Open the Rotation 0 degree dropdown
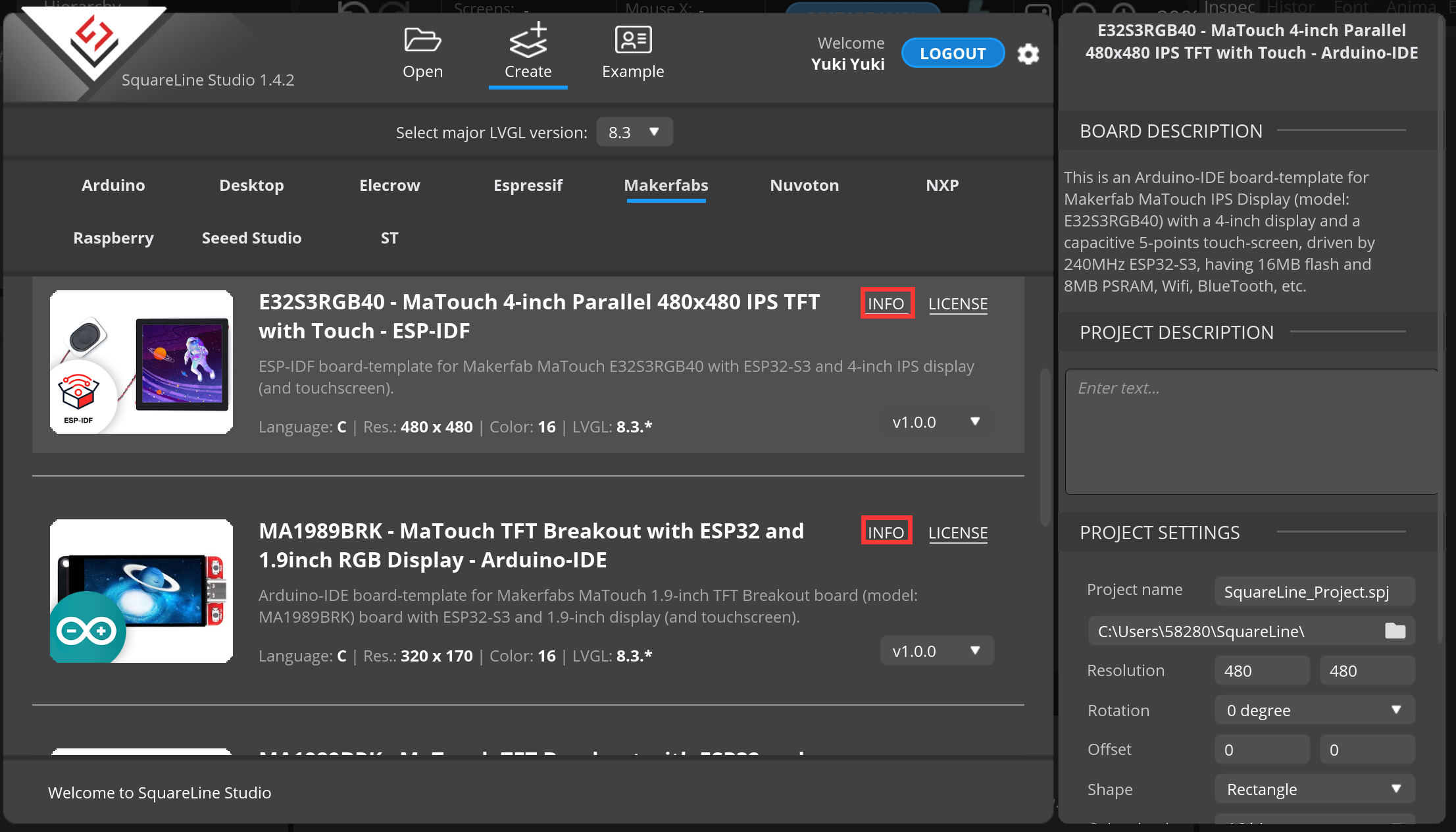 tap(1315, 710)
